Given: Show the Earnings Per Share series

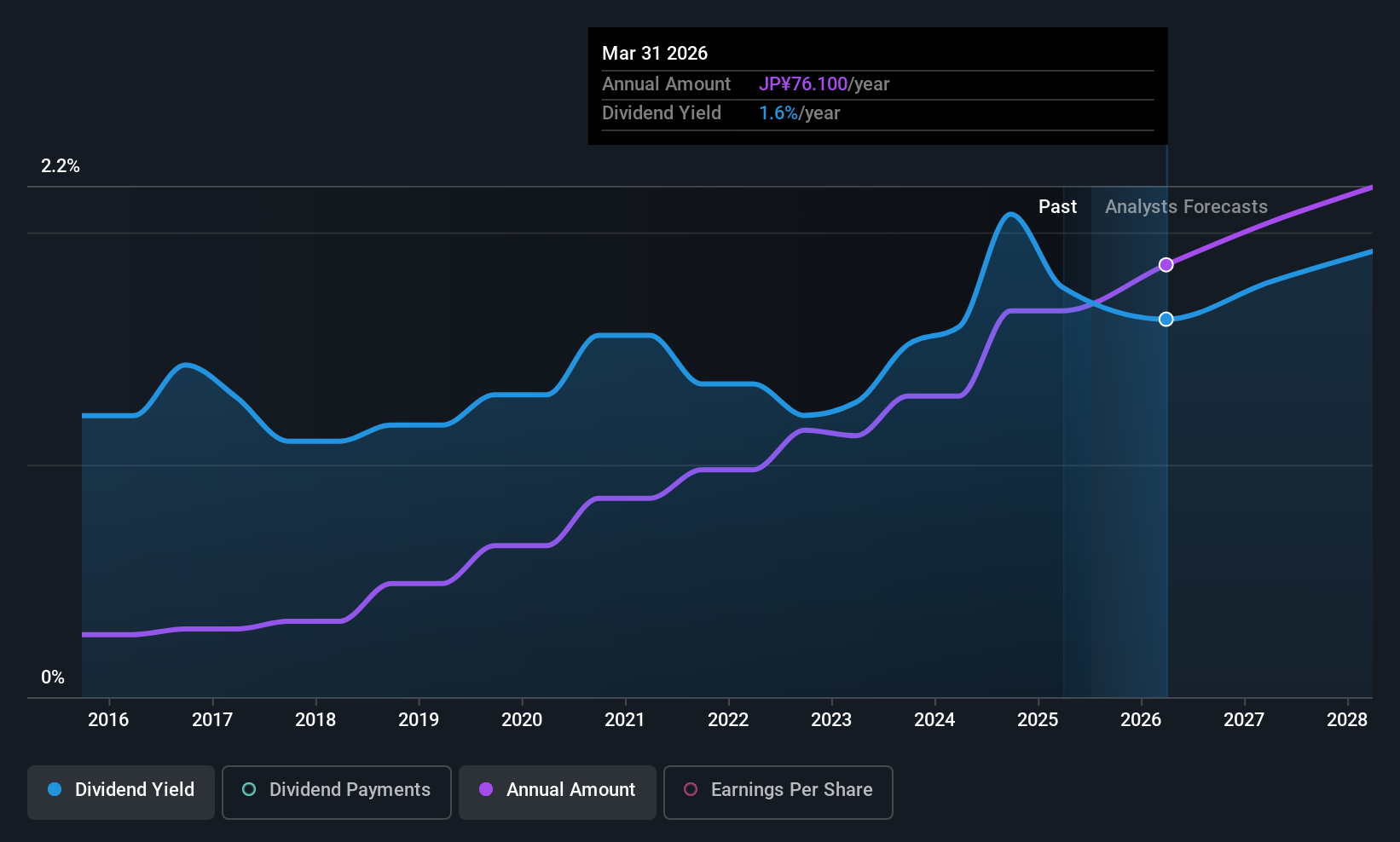Looking at the screenshot, I should (x=778, y=793).
